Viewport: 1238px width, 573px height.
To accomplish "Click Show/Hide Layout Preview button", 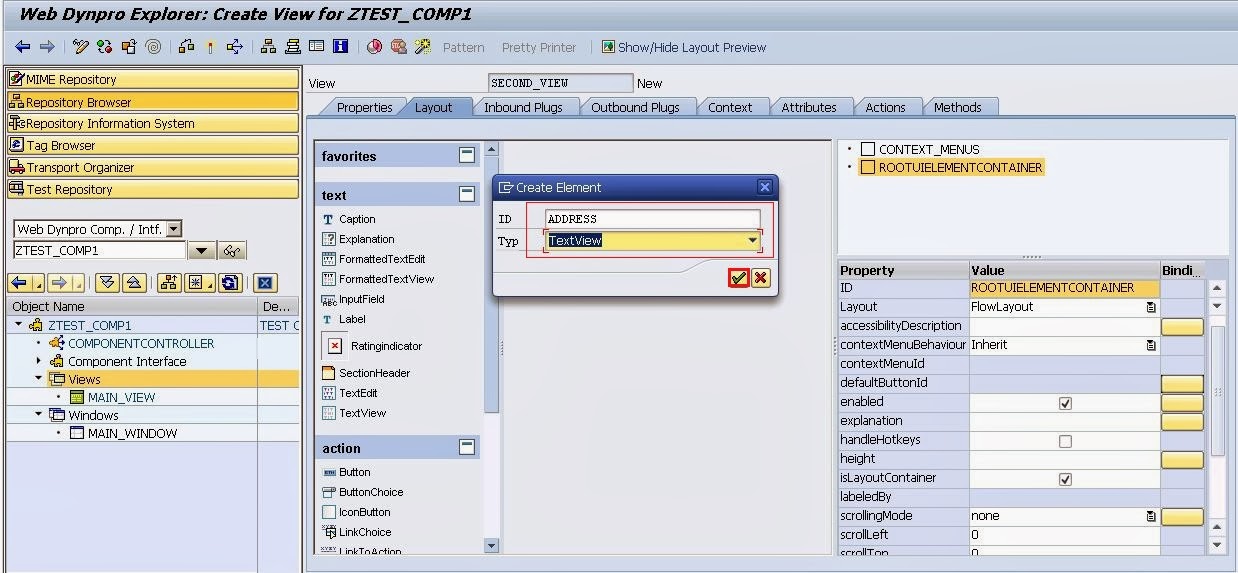I will click(684, 47).
